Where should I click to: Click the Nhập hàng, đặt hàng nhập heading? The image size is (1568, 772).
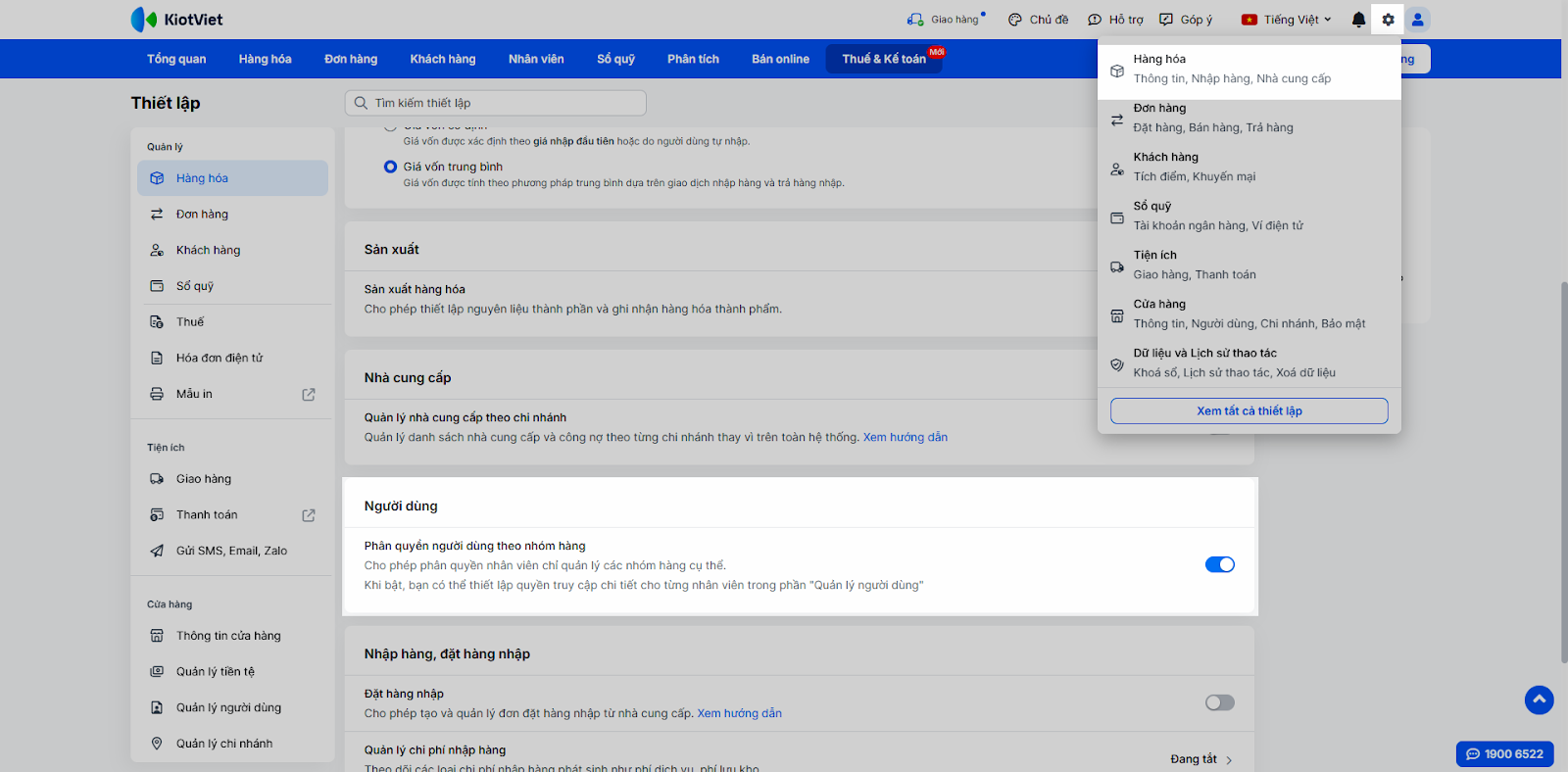[x=447, y=654]
